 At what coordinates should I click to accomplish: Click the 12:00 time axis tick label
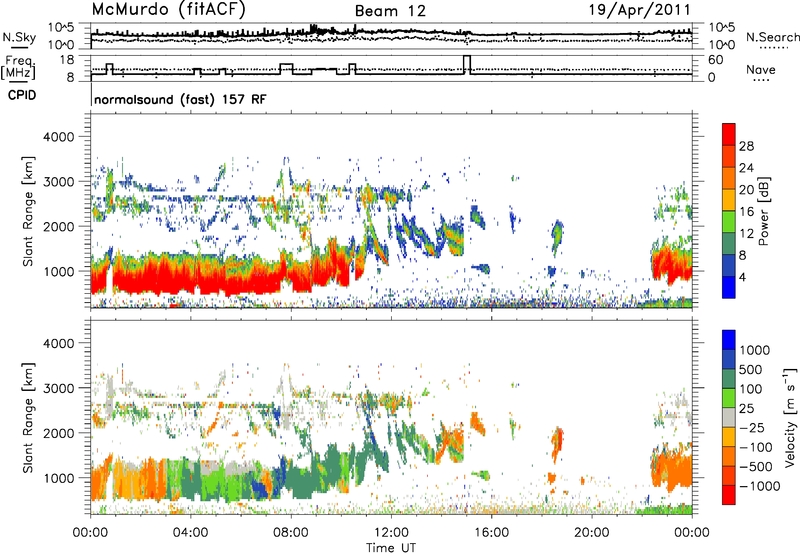(x=391, y=533)
